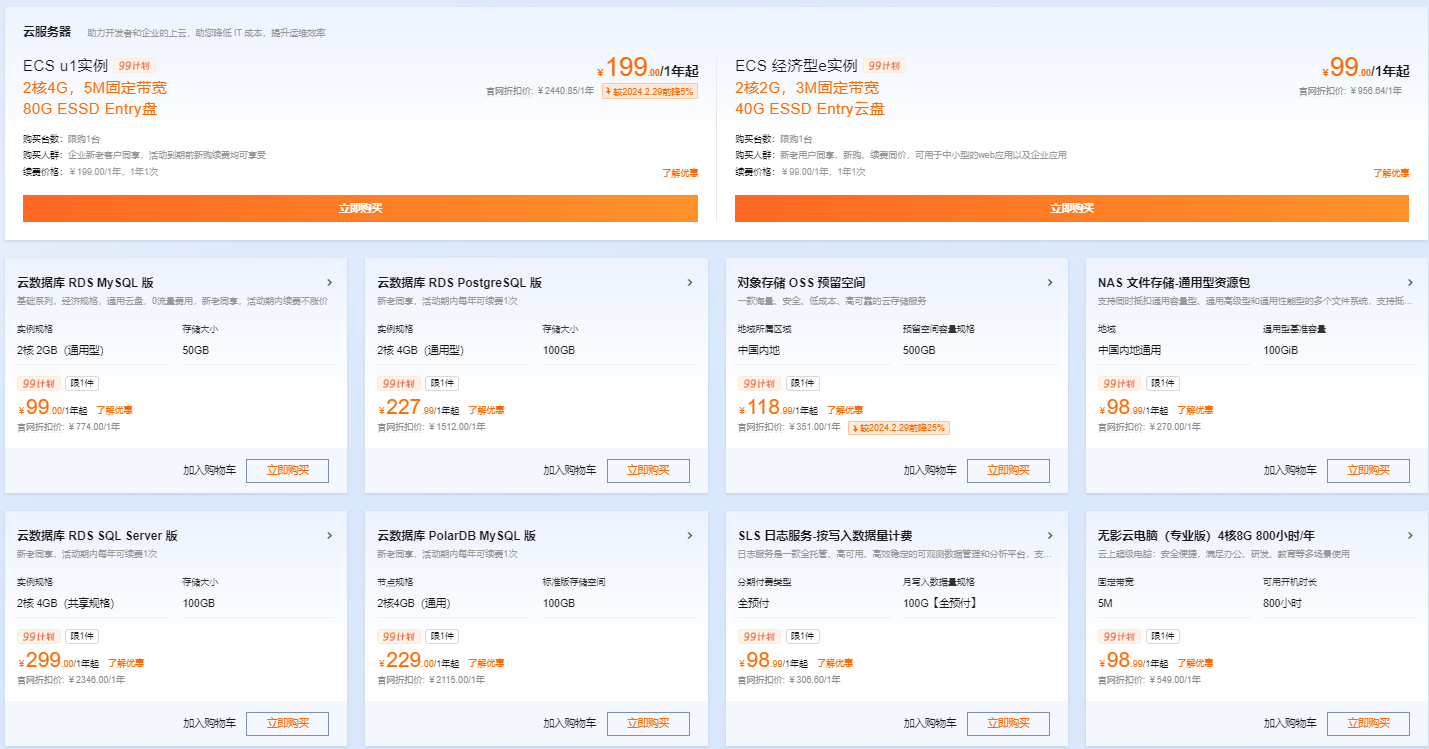The image size is (1429, 749).
Task: Expand chevron on 云数据库 PolarDB MySQL 版 card
Action: pyautogui.click(x=690, y=536)
